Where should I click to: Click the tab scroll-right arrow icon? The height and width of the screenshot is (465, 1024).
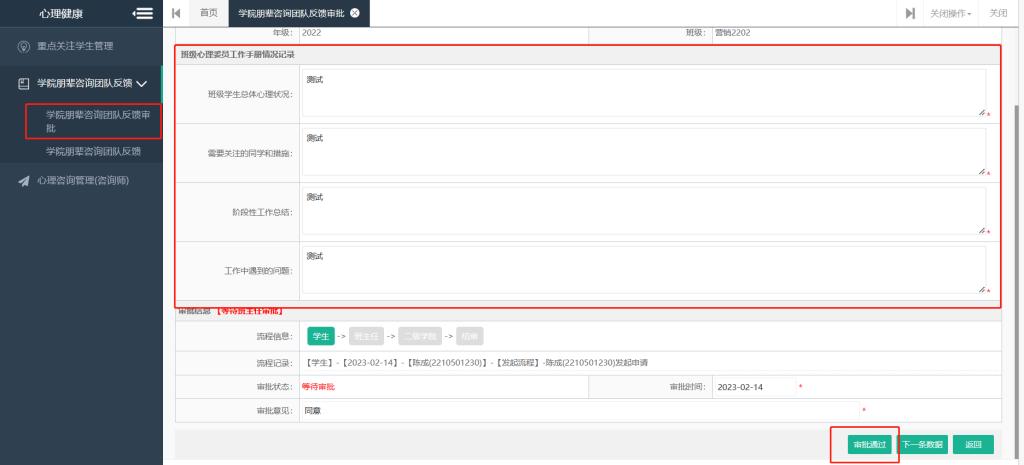coord(910,13)
